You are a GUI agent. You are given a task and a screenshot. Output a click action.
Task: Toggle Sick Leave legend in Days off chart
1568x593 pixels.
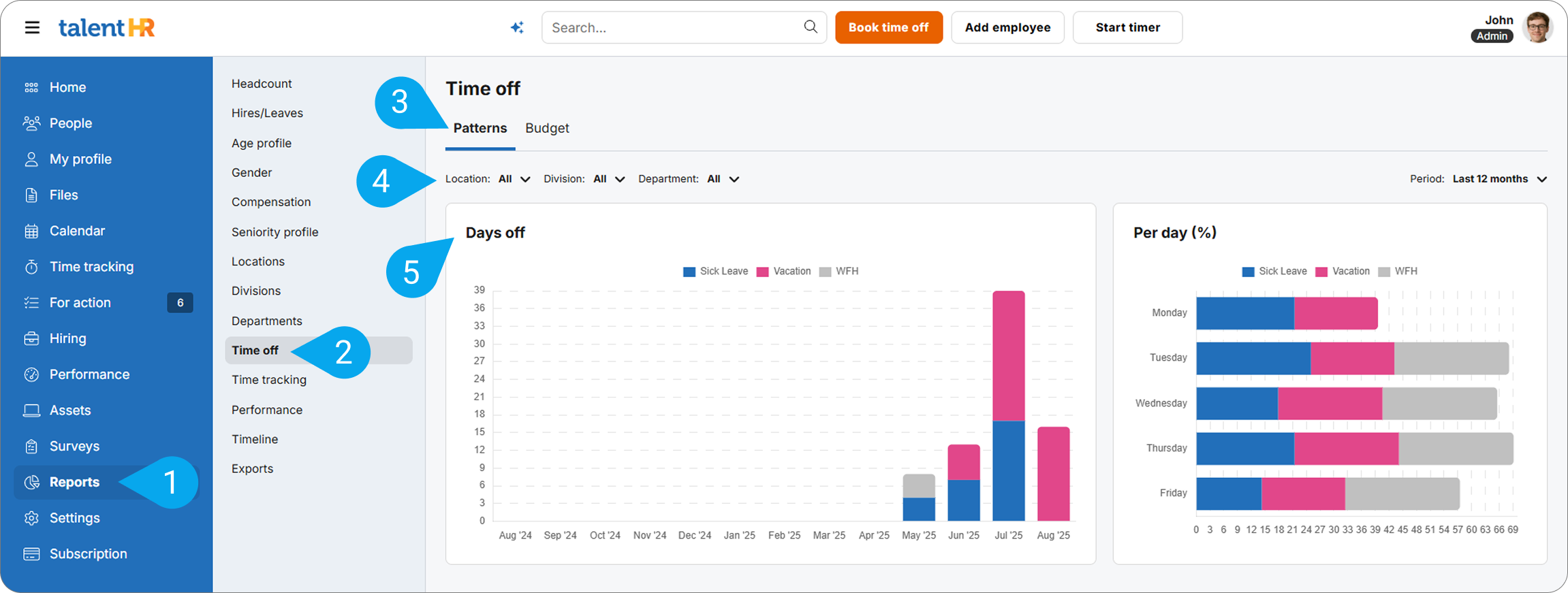pos(715,271)
